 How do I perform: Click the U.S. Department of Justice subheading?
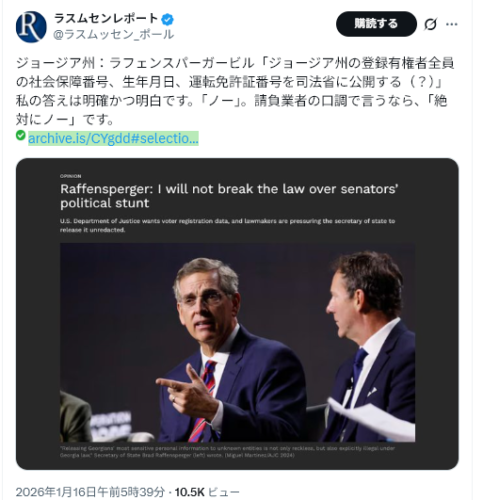coord(227,225)
